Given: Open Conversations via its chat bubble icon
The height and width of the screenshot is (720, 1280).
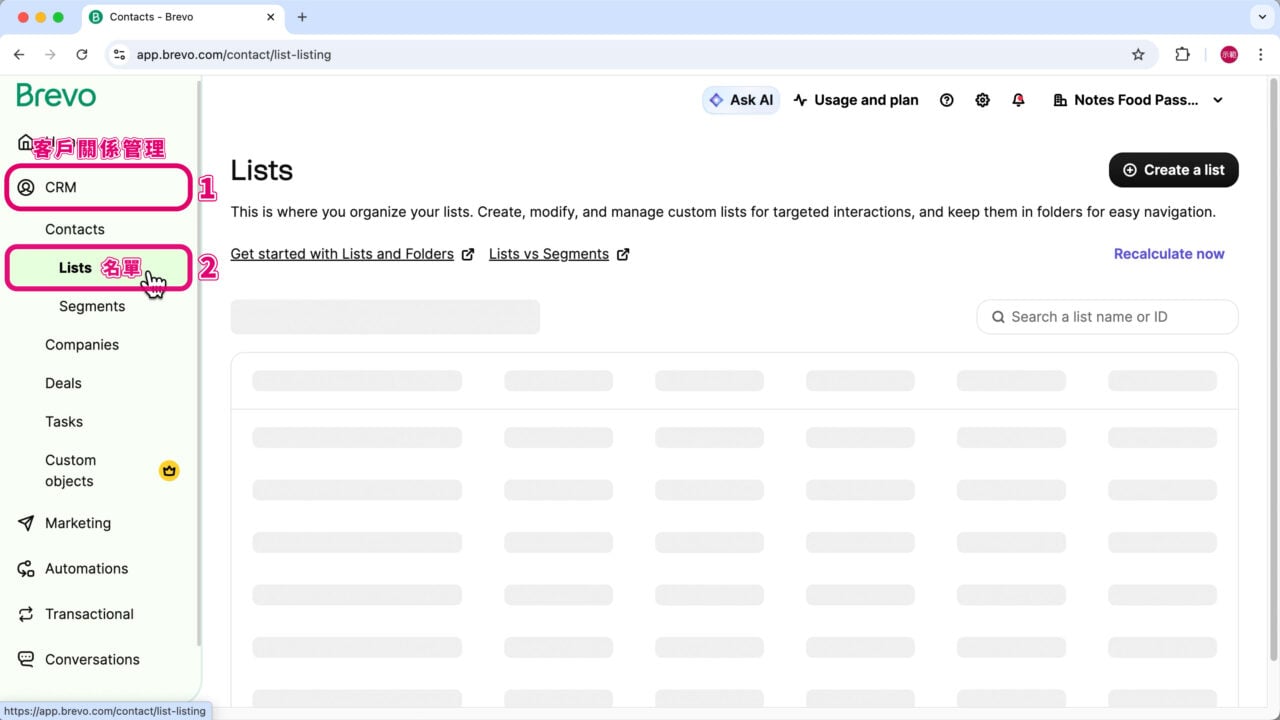Looking at the screenshot, I should point(24,659).
